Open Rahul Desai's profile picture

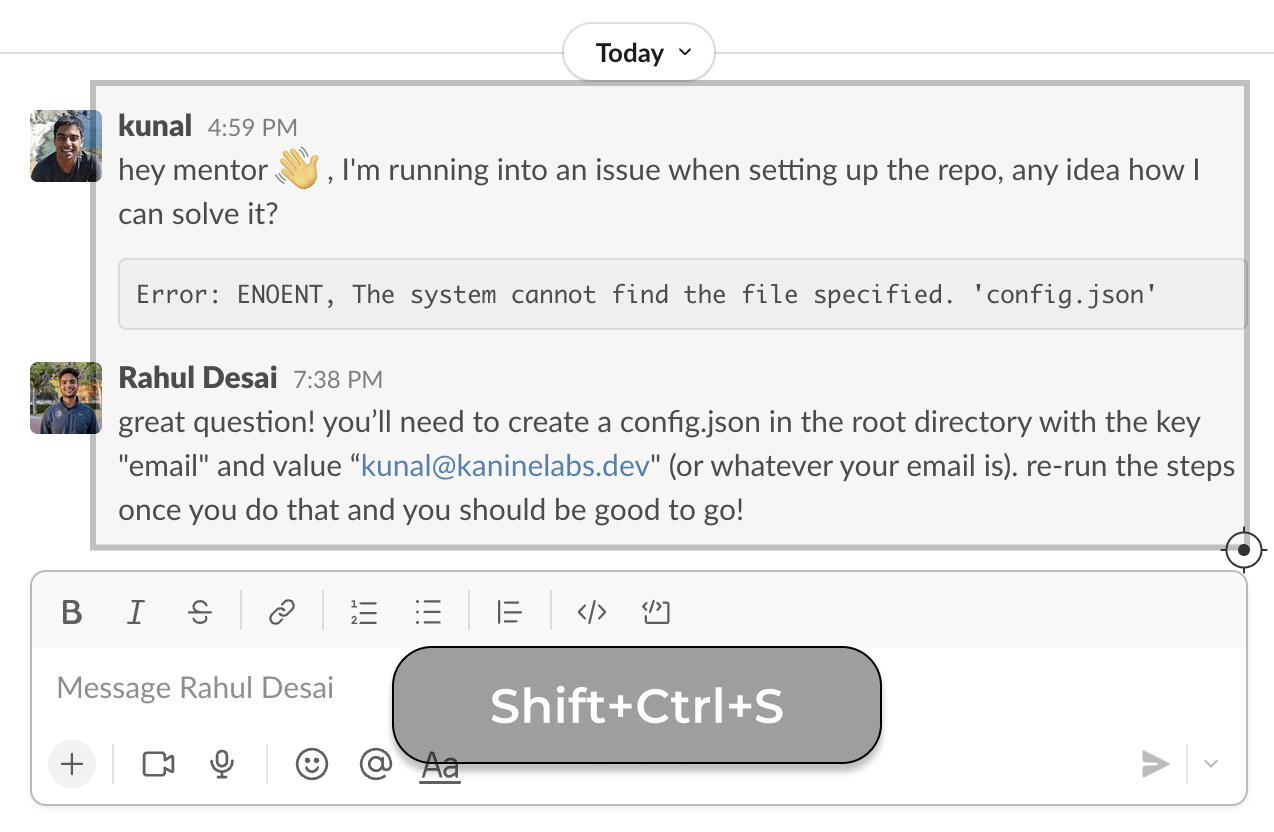pyautogui.click(x=66, y=398)
